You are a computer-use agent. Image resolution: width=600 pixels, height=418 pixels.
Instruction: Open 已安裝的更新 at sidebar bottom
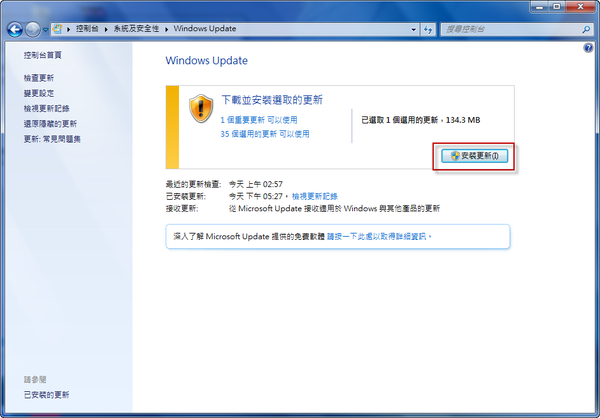point(46,395)
